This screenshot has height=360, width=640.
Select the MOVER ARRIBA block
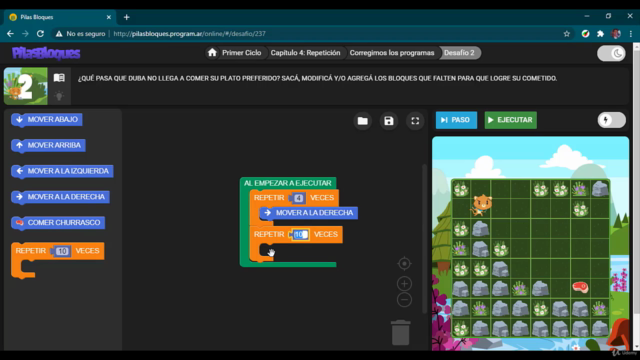49,145
